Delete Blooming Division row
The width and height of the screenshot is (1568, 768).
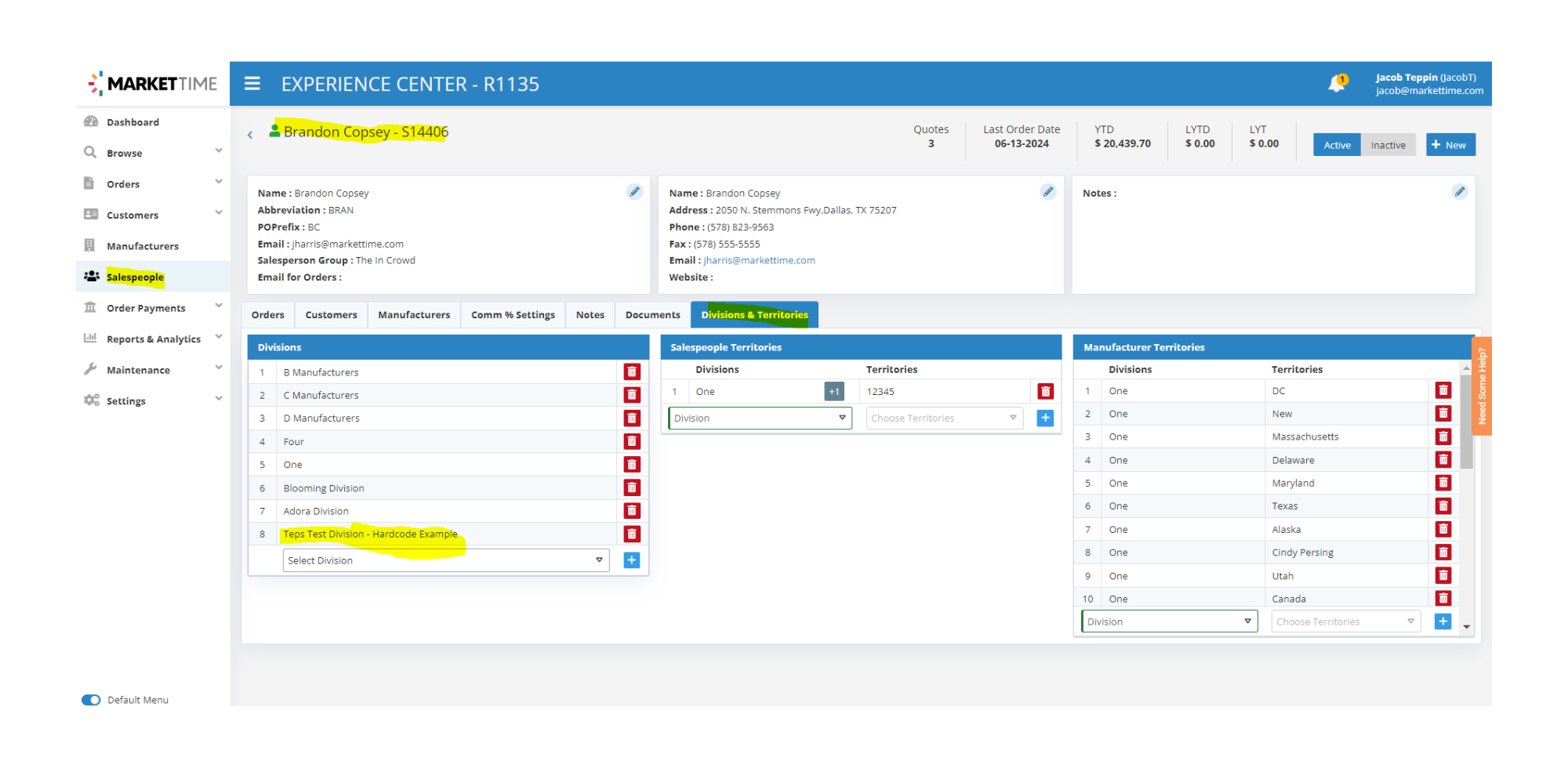click(632, 487)
